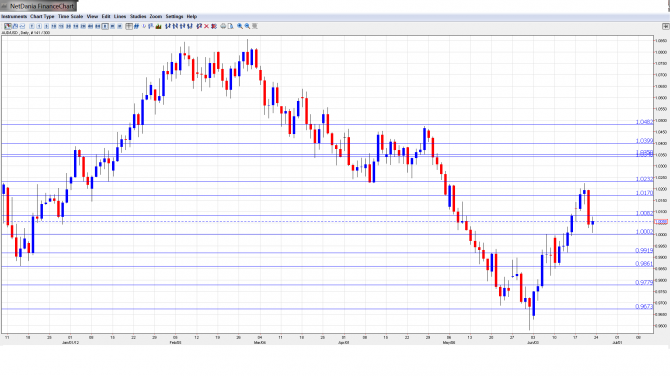Screen dimensions: 670x376
Task: Click the red X delete line icon
Action: (206, 26)
